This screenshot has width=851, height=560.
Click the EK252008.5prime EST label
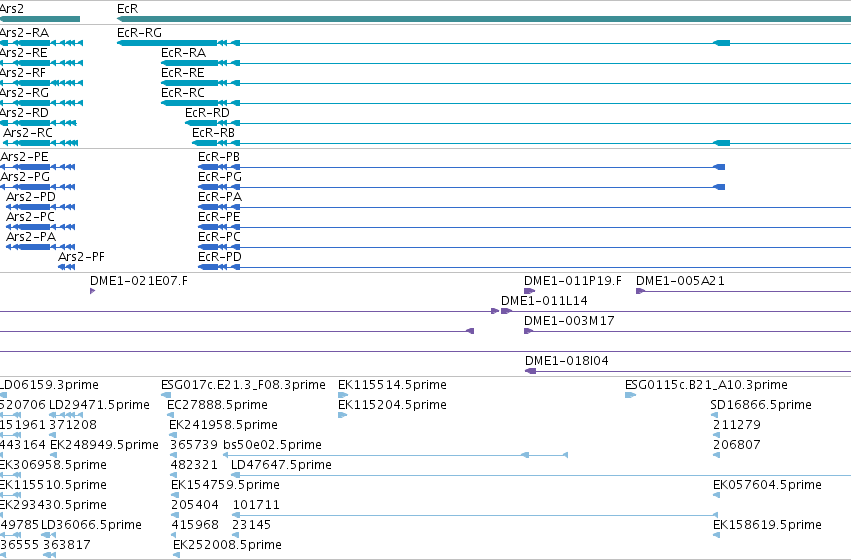click(227, 546)
